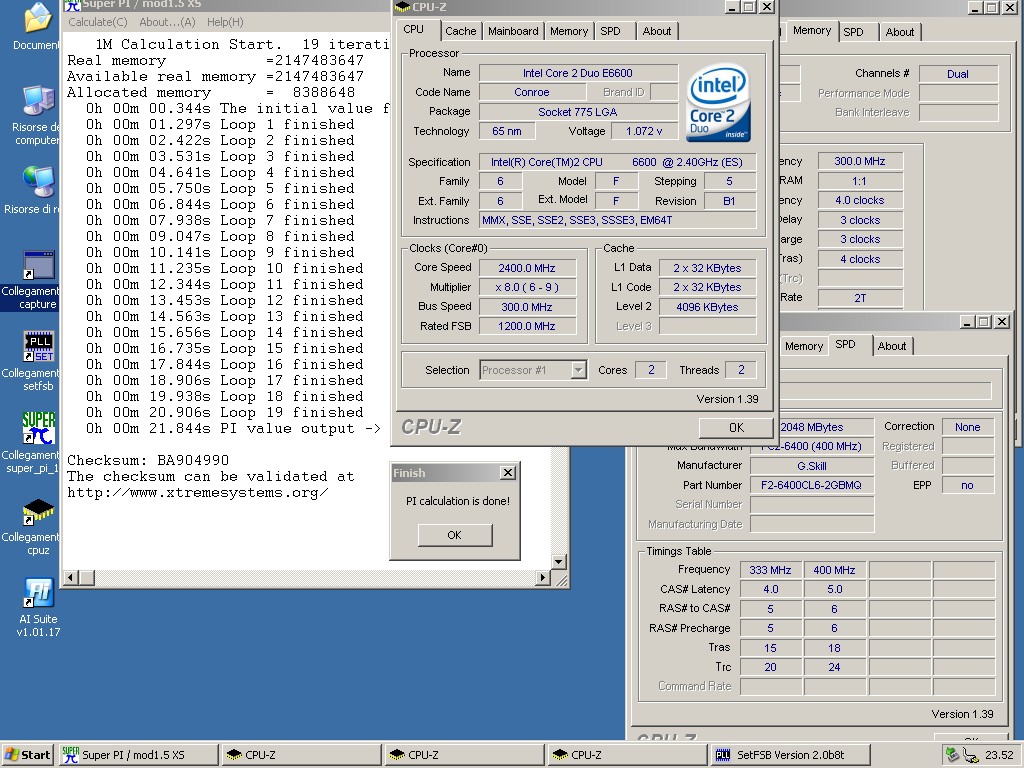Click OK in the Finish dialog
The width and height of the screenshot is (1024, 768).
click(455, 536)
